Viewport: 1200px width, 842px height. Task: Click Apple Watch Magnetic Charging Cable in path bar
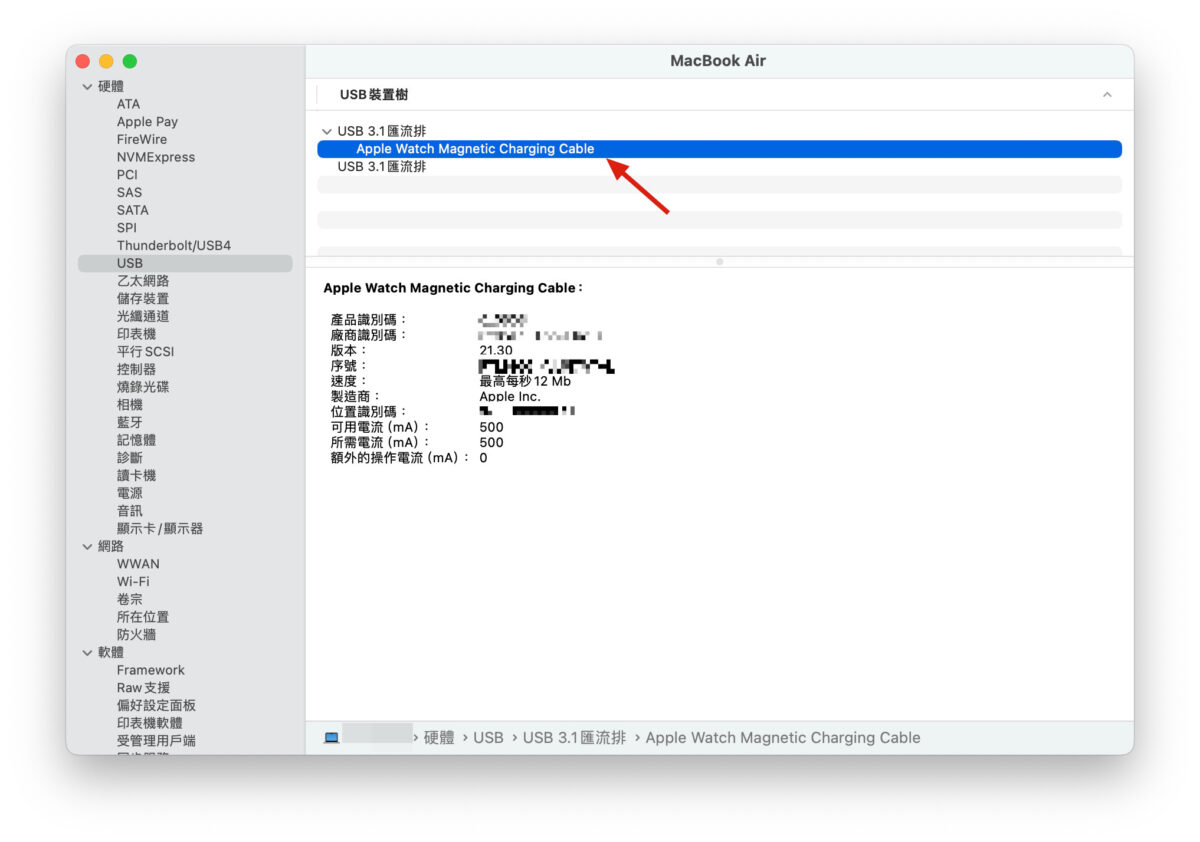click(x=783, y=738)
